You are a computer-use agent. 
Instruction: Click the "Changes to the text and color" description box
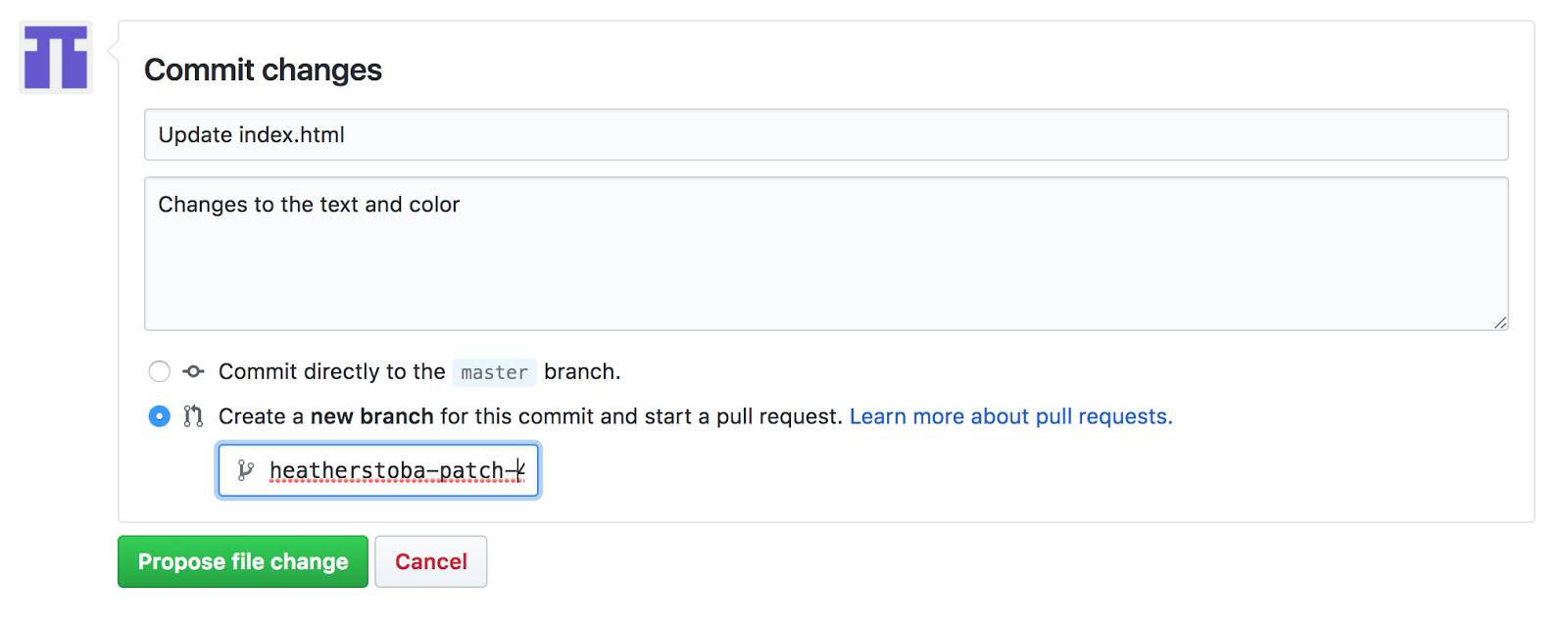[826, 254]
